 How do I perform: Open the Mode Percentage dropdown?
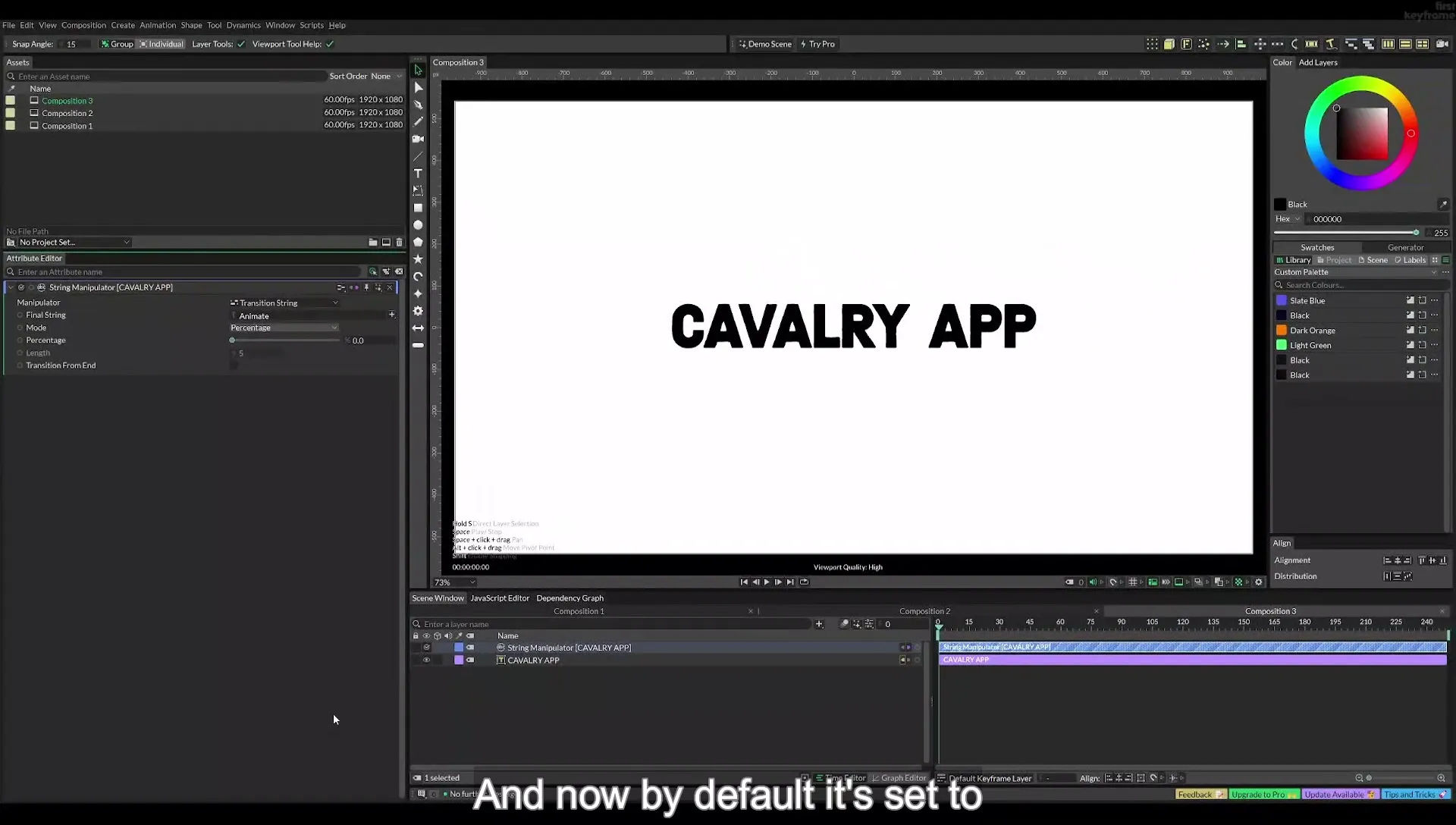pos(284,328)
